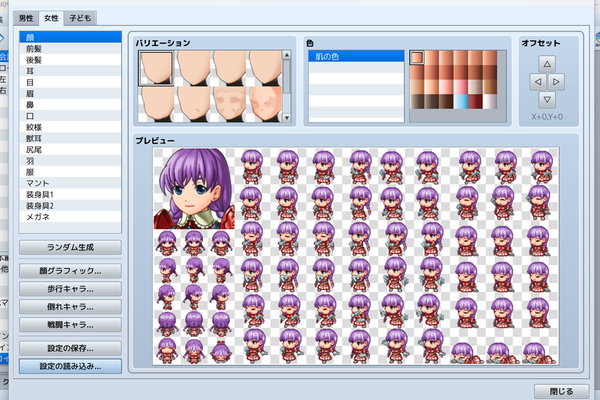Pick the pale beige-gray skin swatch

[x=475, y=87]
